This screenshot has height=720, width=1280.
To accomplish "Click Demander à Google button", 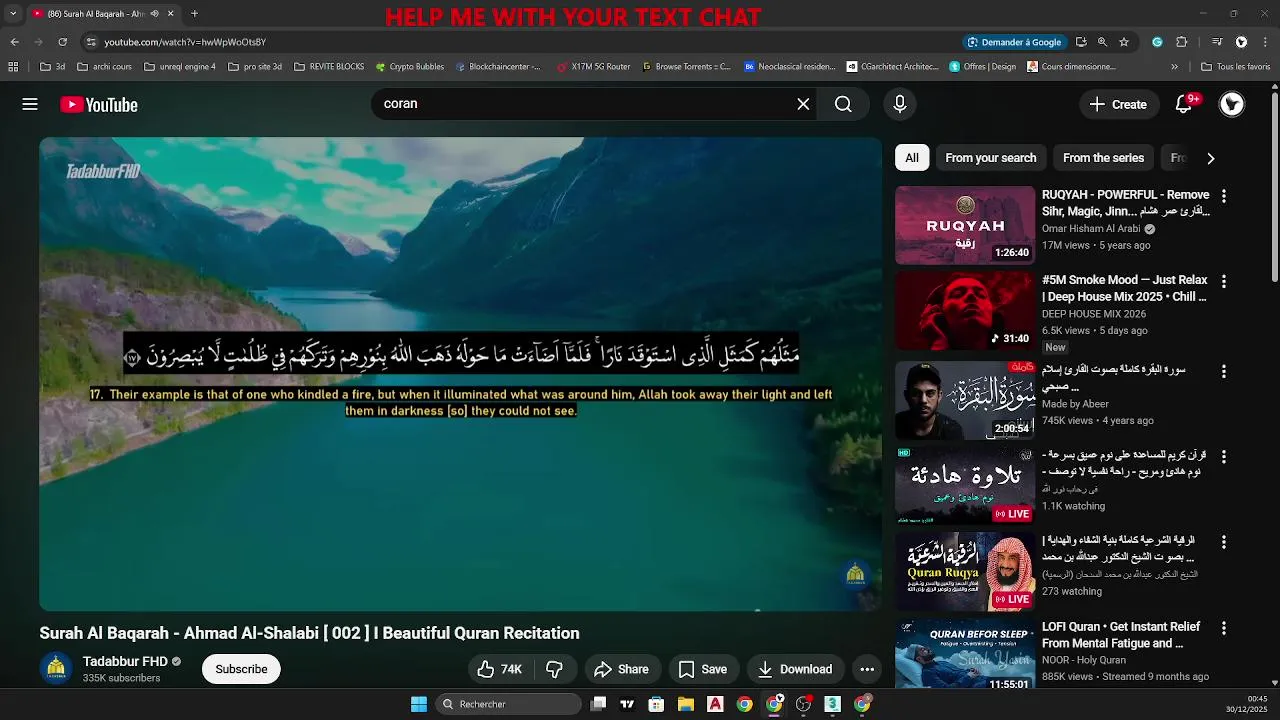I will 1014,42.
